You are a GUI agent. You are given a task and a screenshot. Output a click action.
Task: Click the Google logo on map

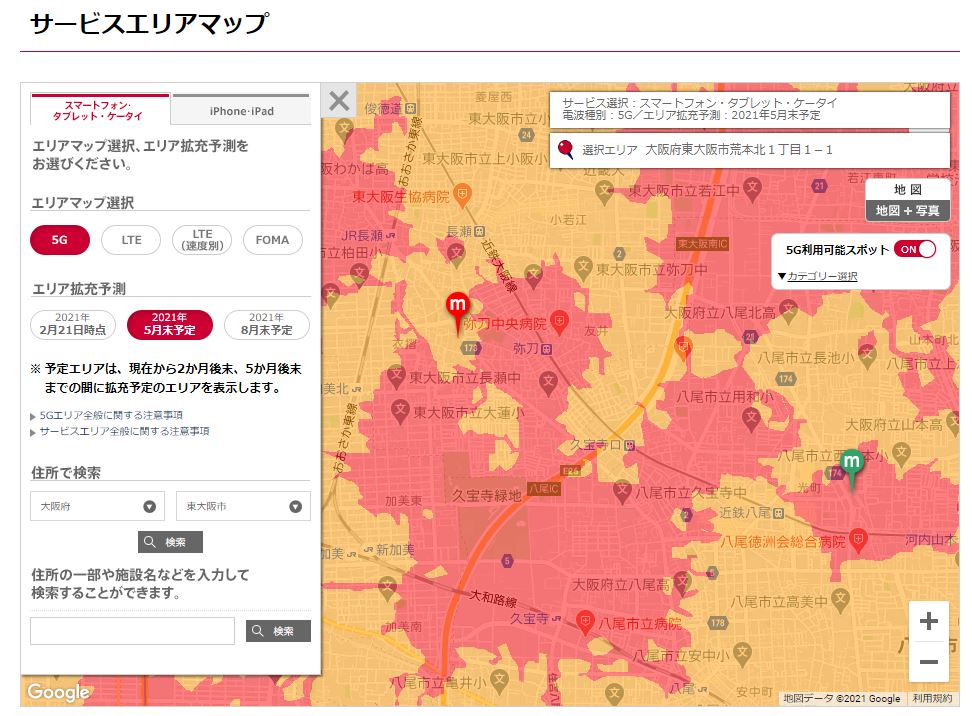pyautogui.click(x=58, y=692)
